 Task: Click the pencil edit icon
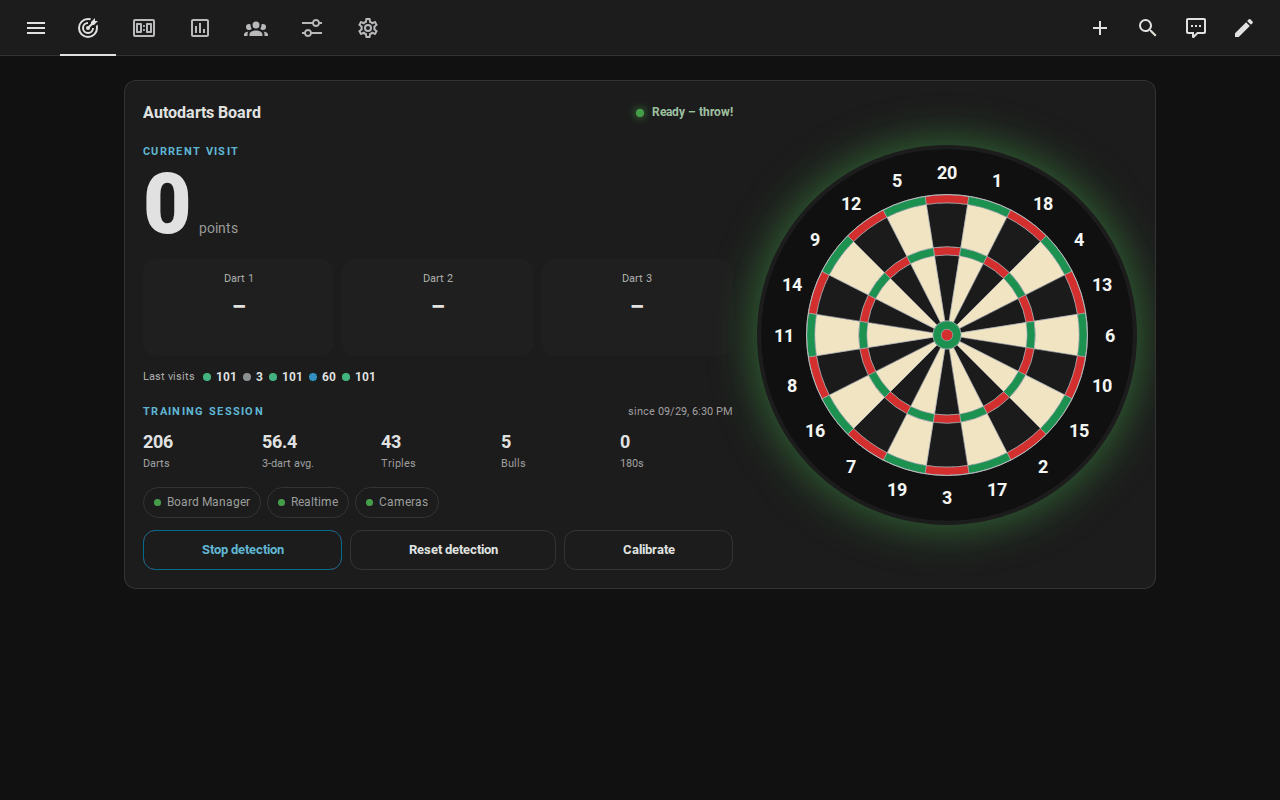tap(1244, 28)
